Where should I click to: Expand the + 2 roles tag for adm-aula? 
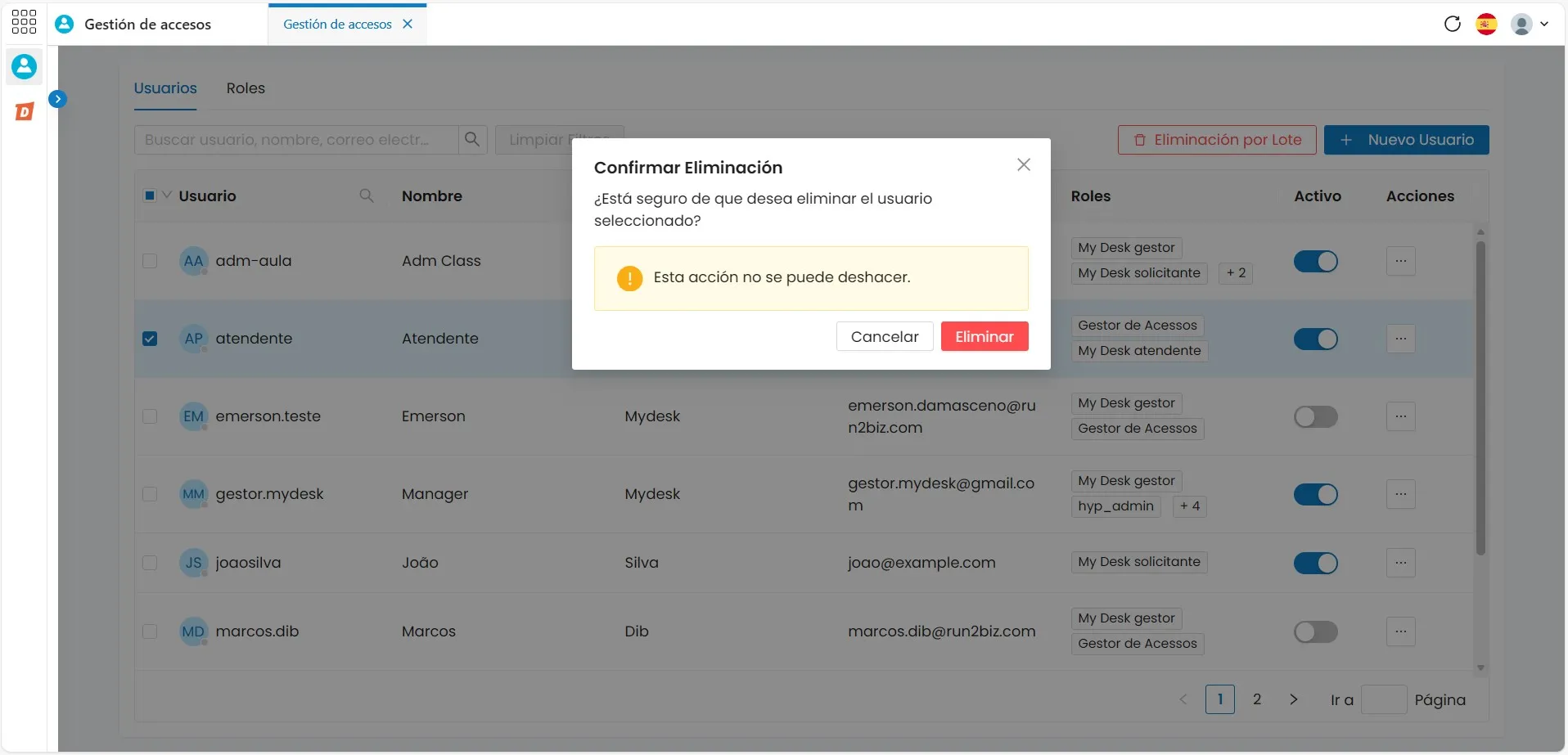click(1236, 273)
